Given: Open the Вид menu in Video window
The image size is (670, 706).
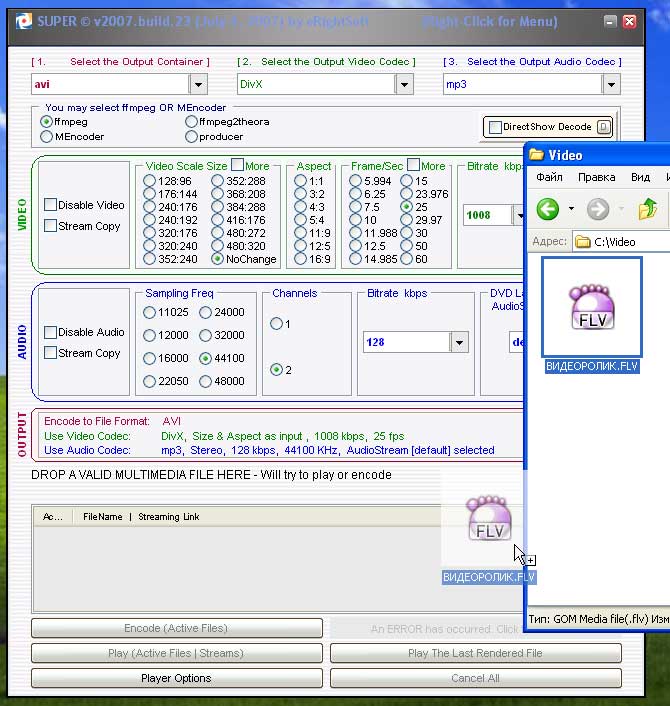Looking at the screenshot, I should coord(640,177).
